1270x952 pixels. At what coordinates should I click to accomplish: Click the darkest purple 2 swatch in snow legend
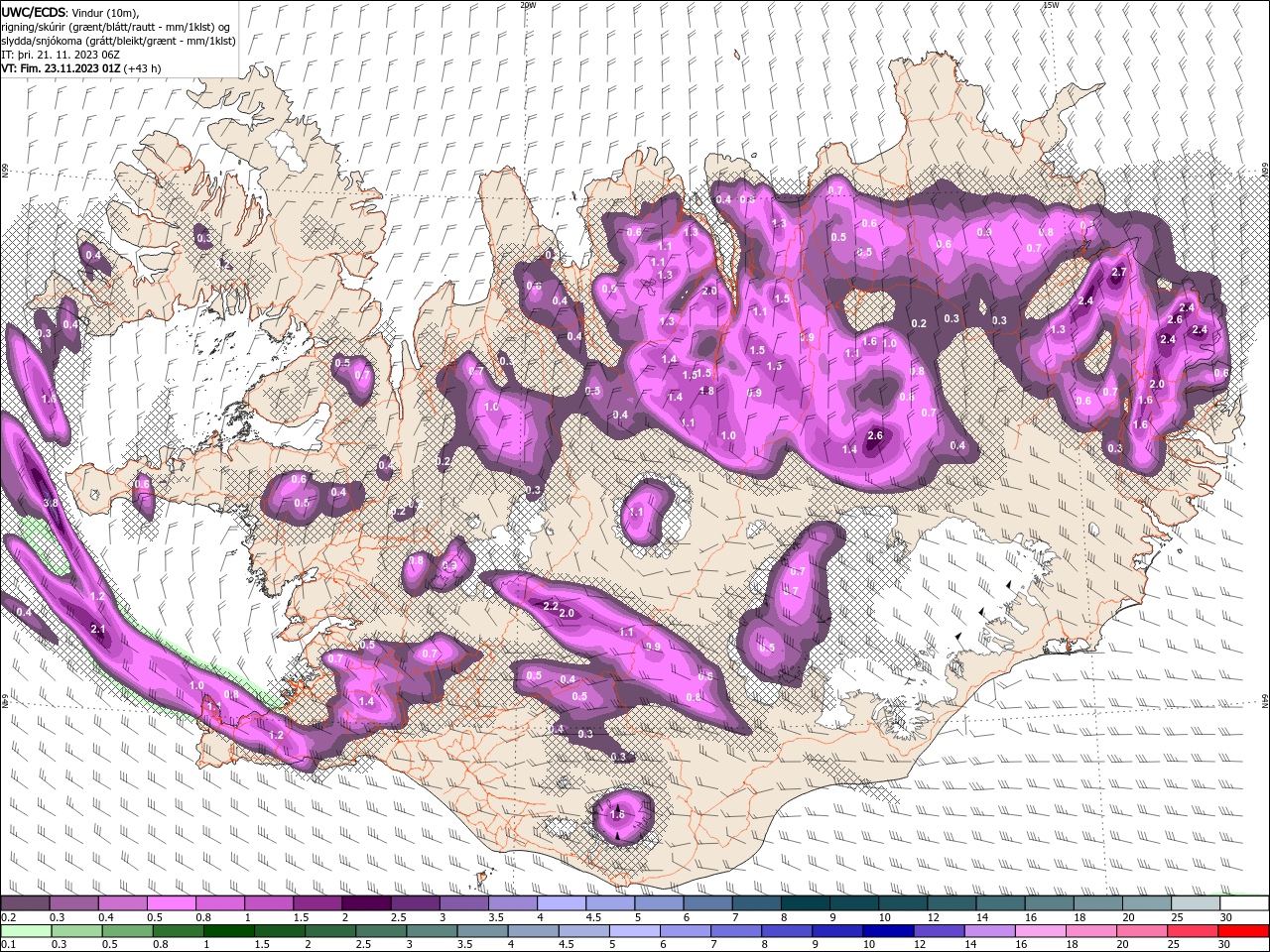pos(365,903)
